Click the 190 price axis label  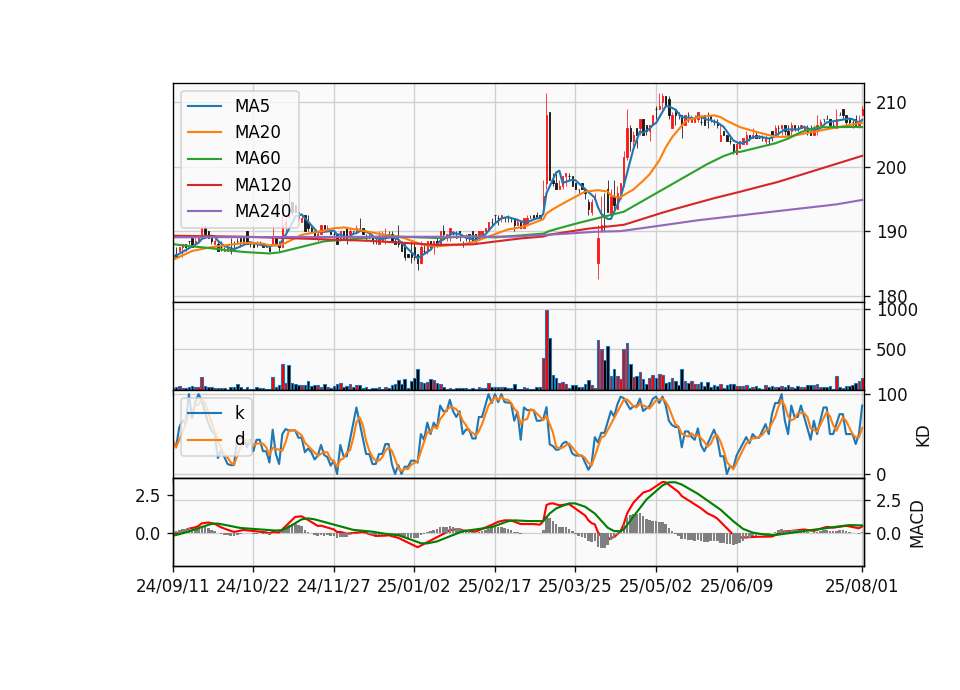pyautogui.click(x=891, y=232)
